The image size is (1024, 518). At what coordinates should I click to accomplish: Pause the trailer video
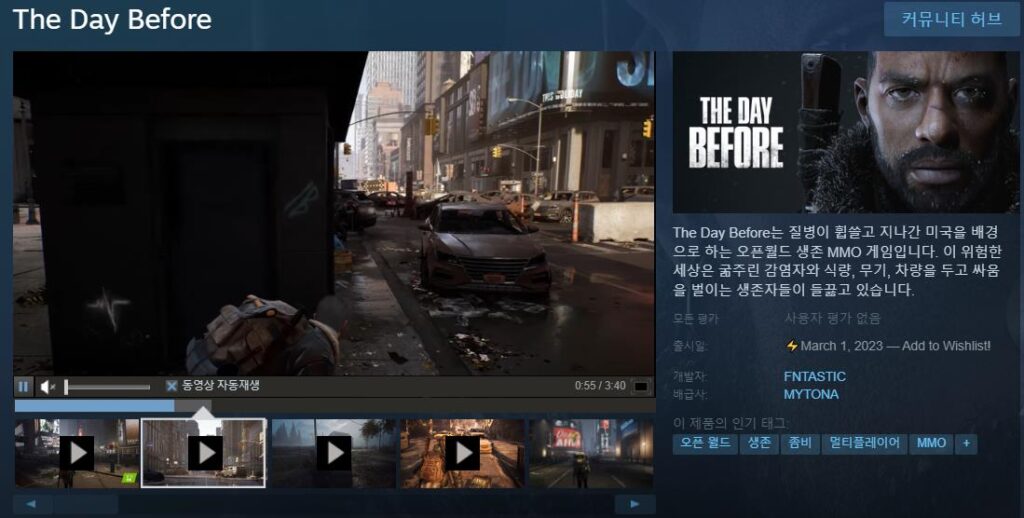coord(23,386)
